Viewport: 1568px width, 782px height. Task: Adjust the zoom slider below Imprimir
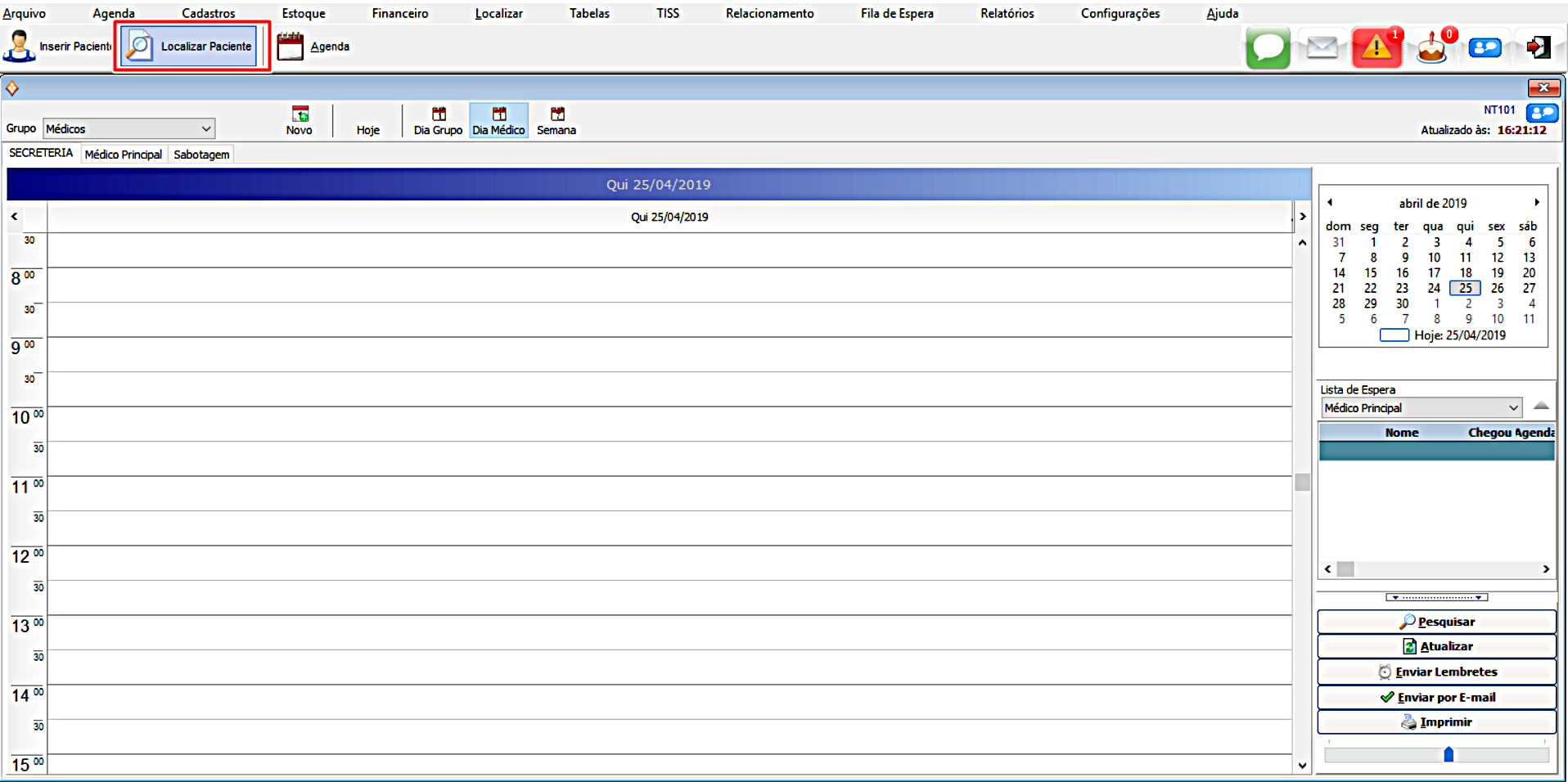click(1449, 754)
